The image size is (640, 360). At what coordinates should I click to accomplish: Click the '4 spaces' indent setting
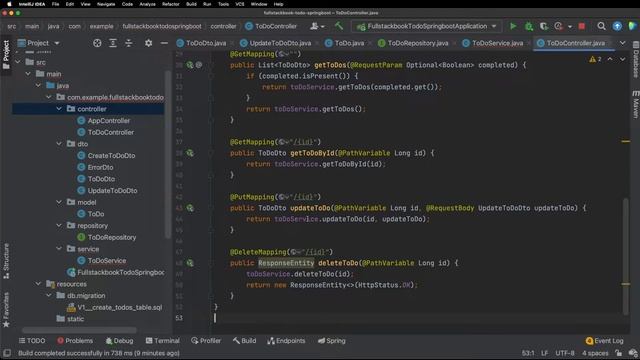[595, 353]
